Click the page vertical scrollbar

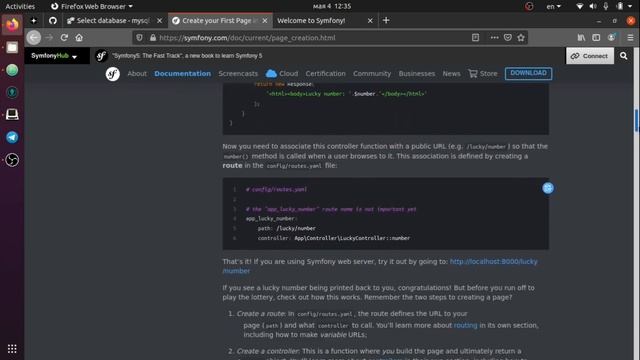[x=636, y=120]
